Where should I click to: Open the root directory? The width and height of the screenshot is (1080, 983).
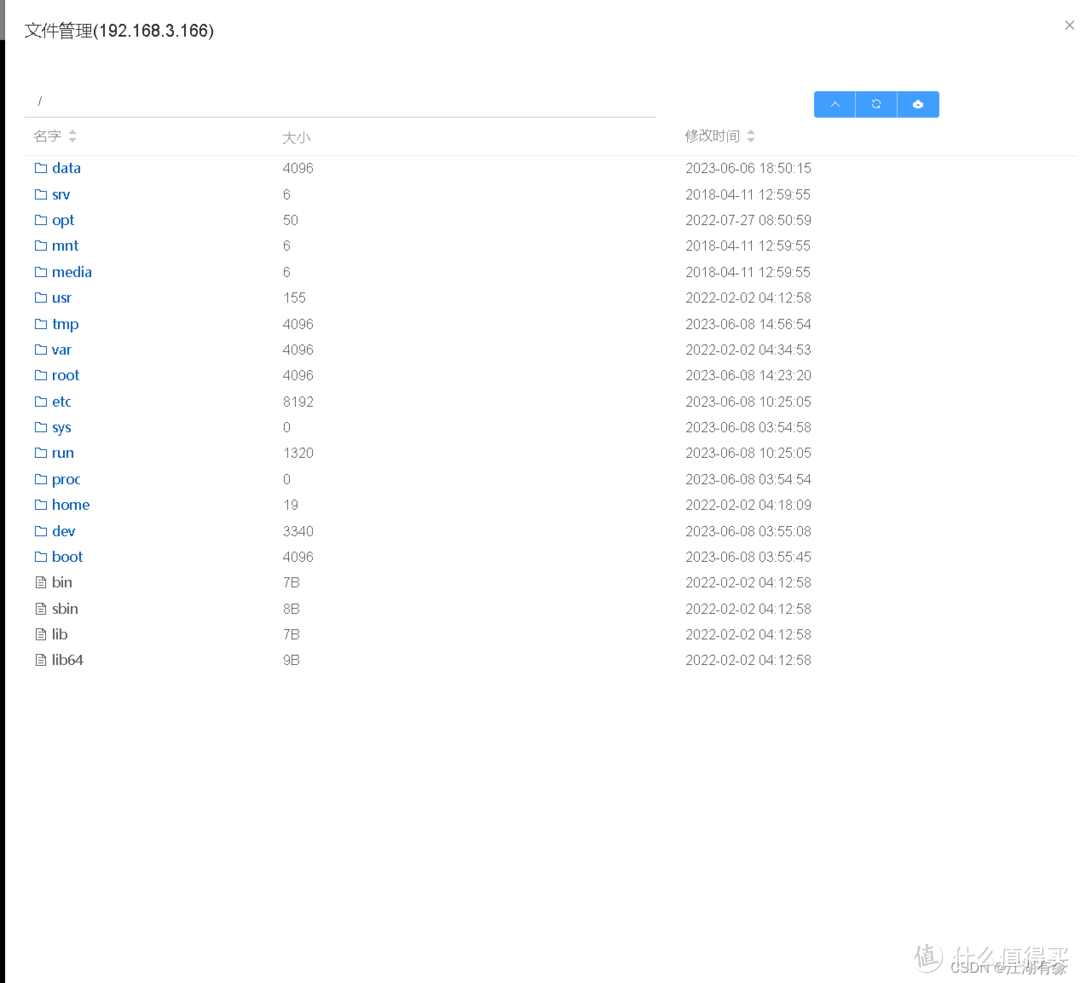(66, 375)
